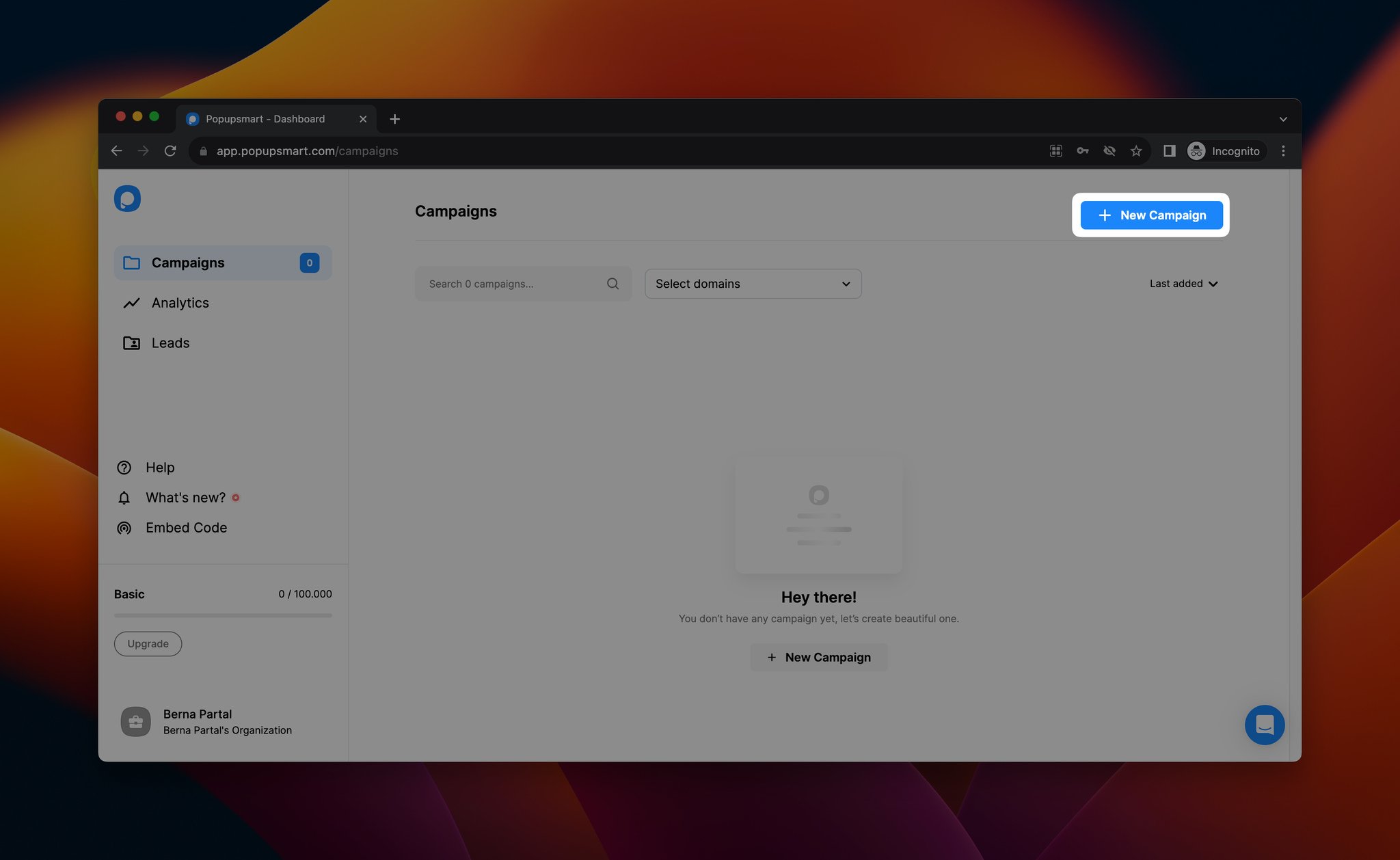Expand the Select domains dropdown

pyautogui.click(x=752, y=283)
